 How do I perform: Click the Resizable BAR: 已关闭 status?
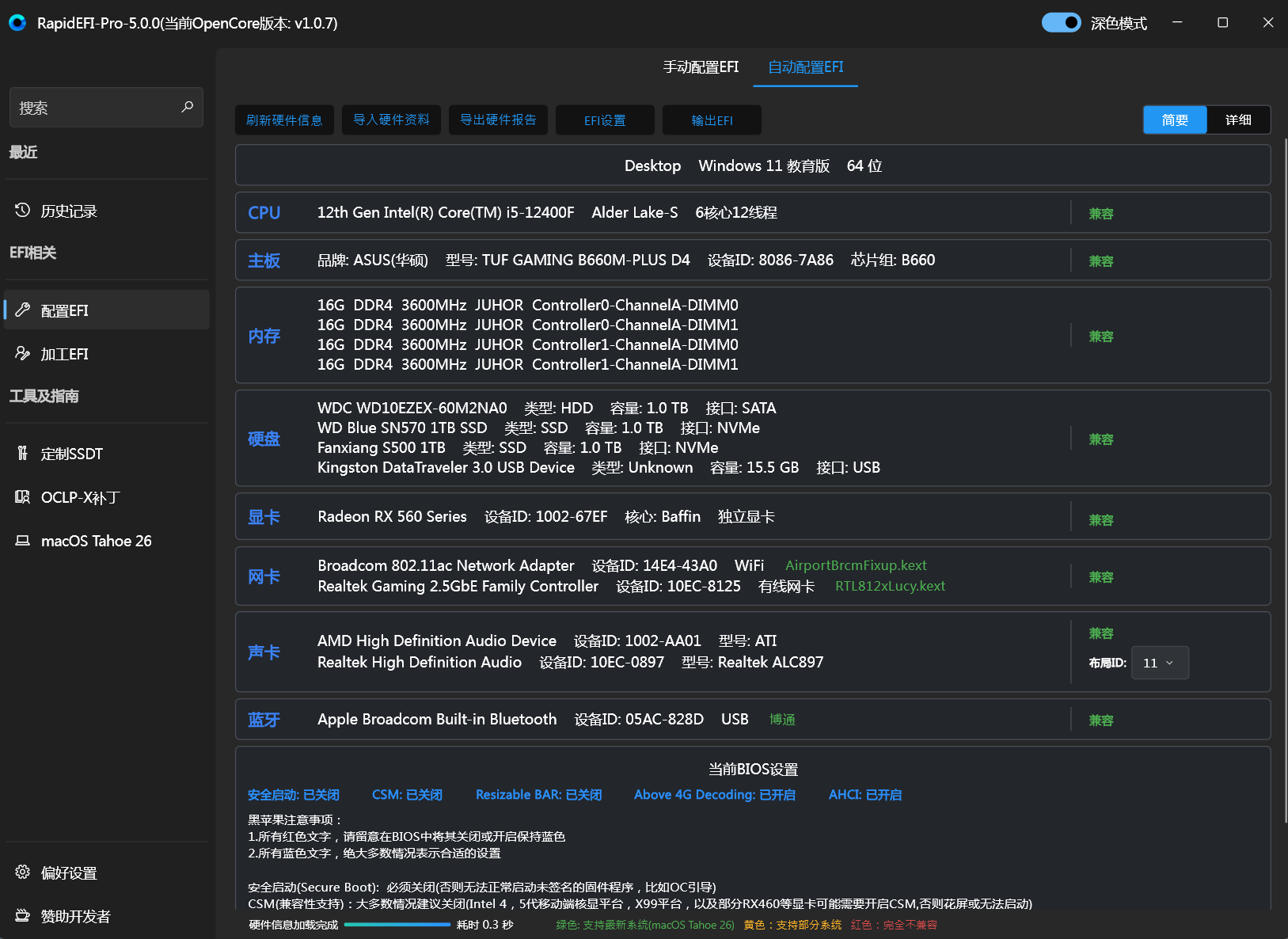tap(538, 794)
